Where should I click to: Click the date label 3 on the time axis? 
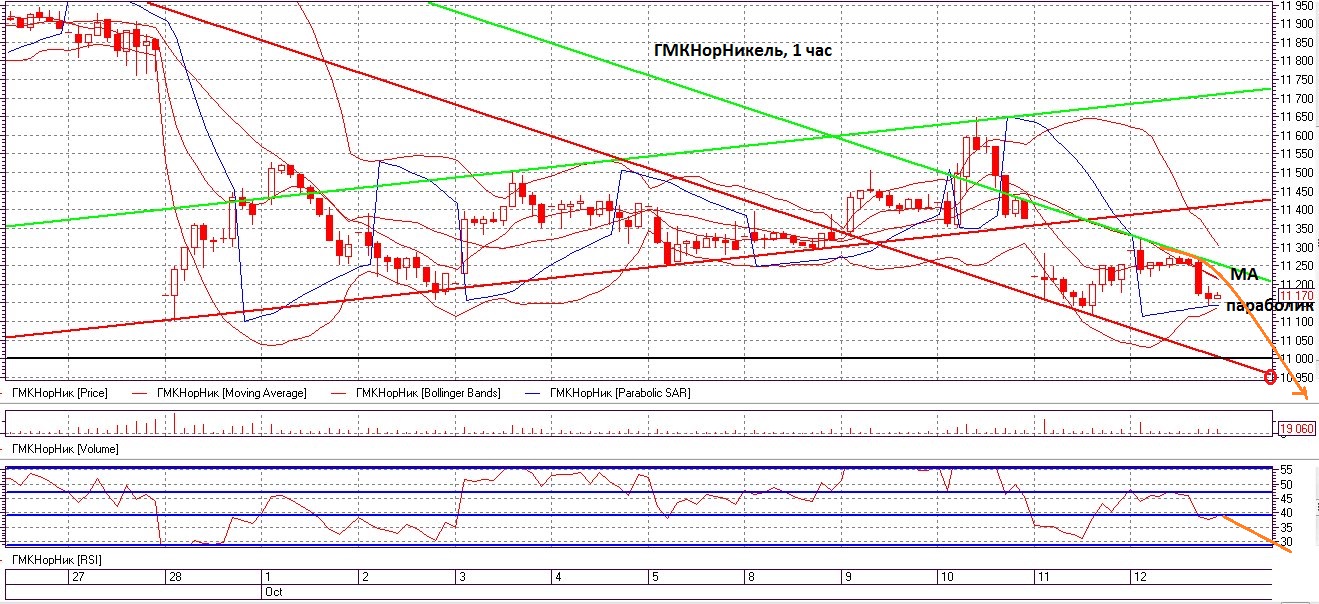tap(461, 577)
